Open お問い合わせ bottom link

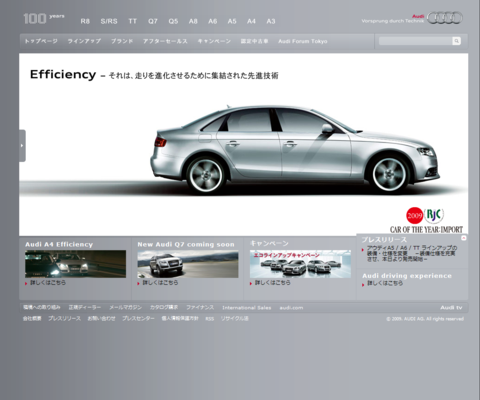tap(101, 319)
